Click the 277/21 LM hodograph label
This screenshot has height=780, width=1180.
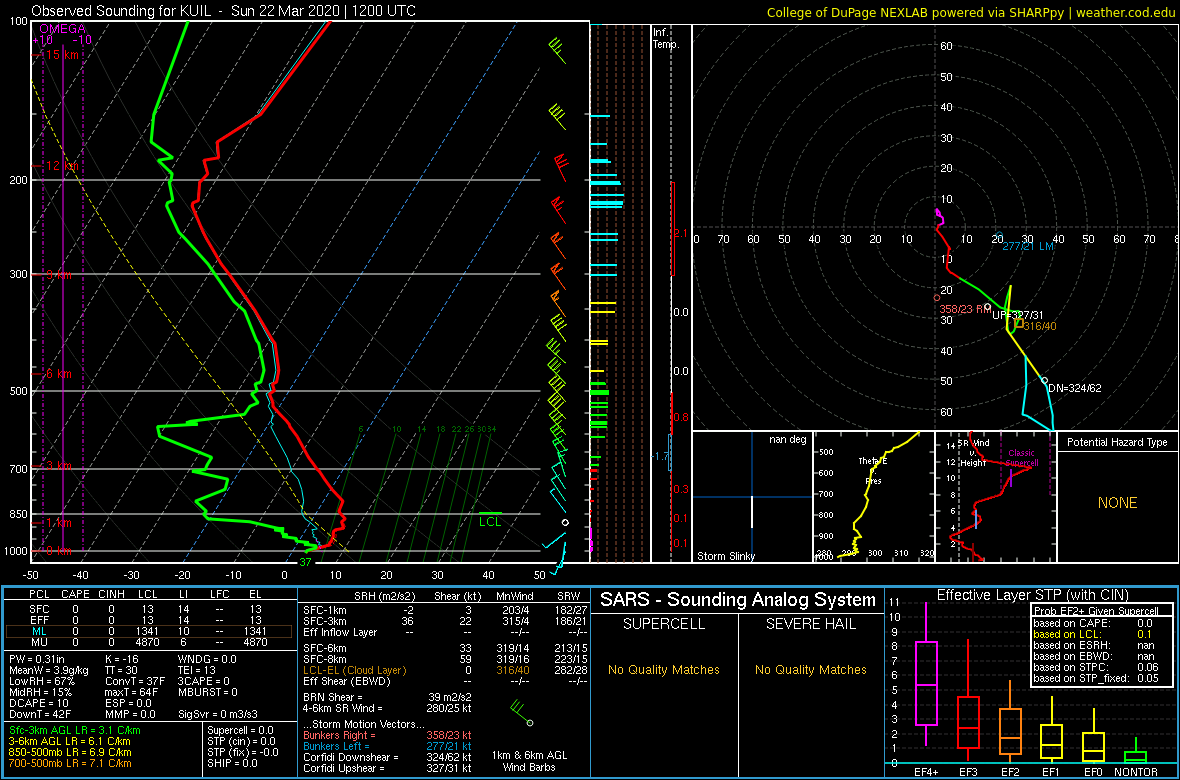1028,246
